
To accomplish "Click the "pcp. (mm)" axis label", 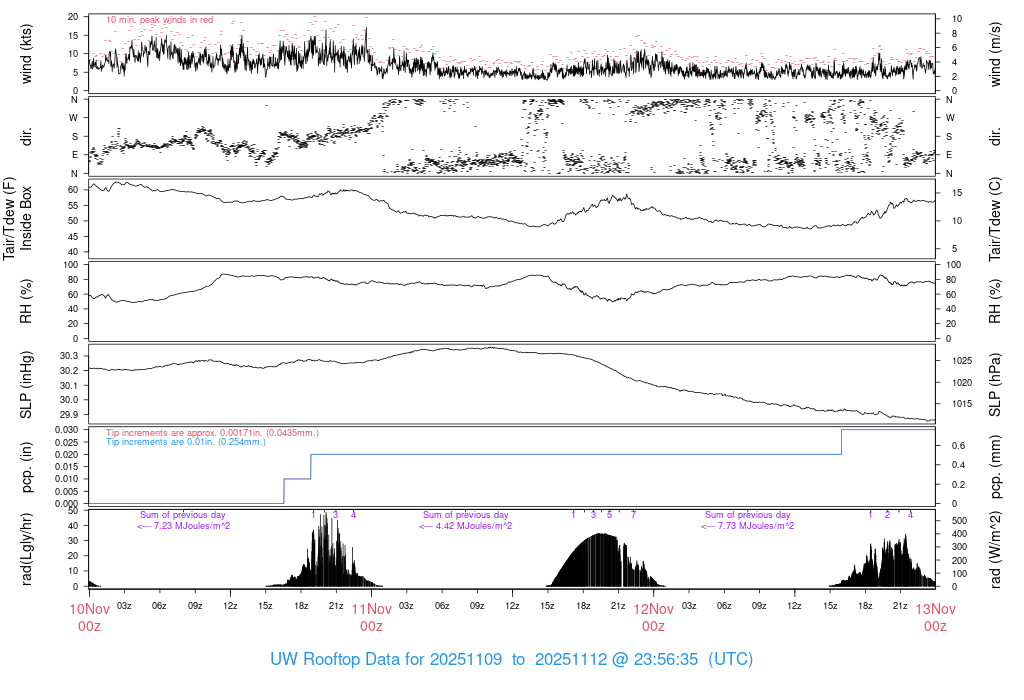I will click(x=998, y=468).
